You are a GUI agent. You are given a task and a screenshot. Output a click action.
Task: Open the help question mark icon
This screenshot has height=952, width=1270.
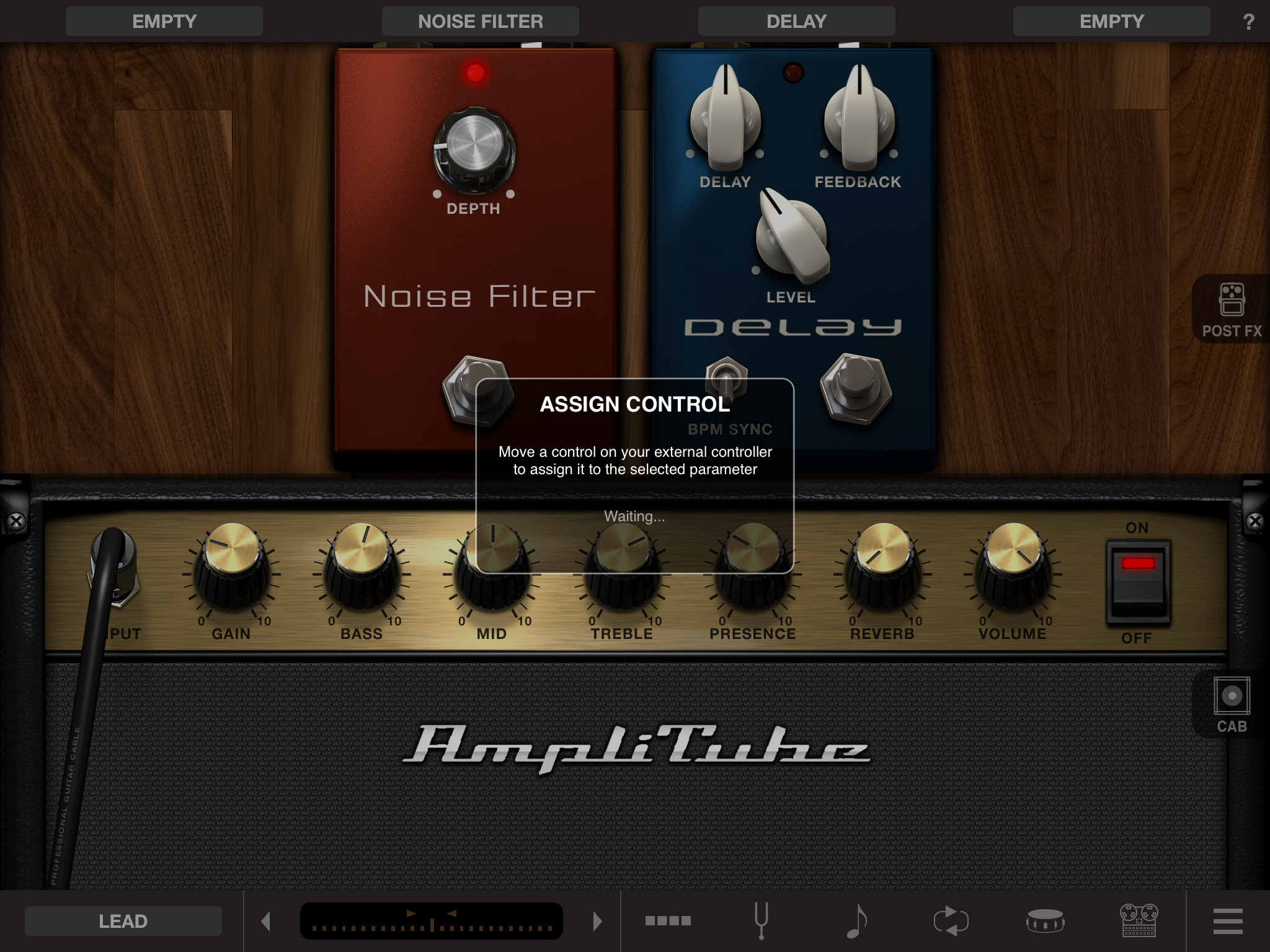1248,22
